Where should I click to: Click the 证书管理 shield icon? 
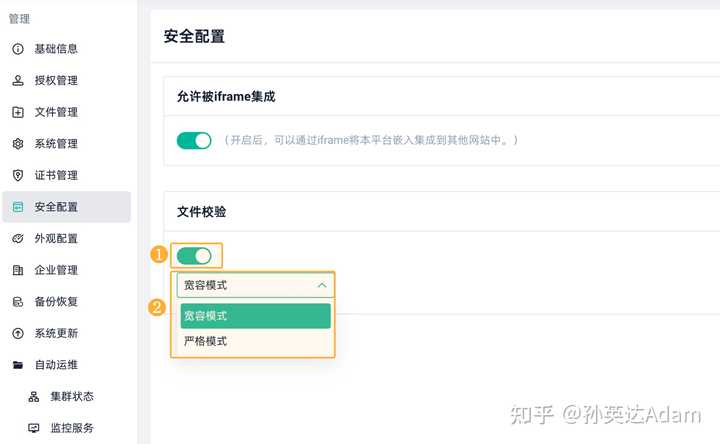pyautogui.click(x=18, y=175)
